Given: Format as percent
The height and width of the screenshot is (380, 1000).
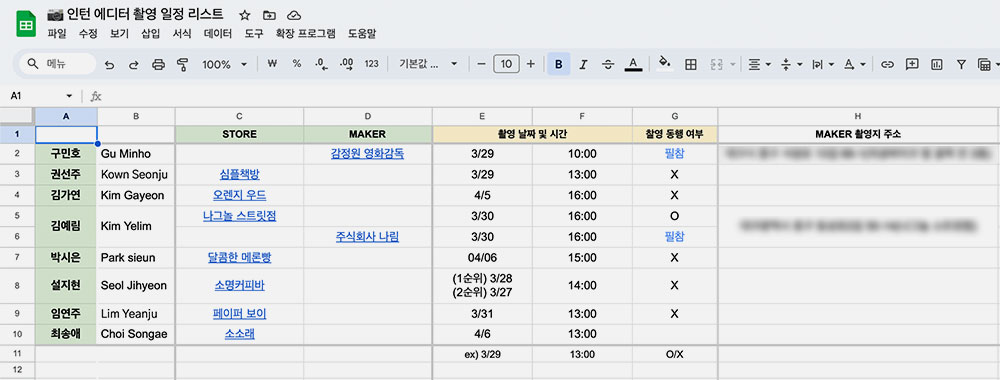Looking at the screenshot, I should 297,64.
